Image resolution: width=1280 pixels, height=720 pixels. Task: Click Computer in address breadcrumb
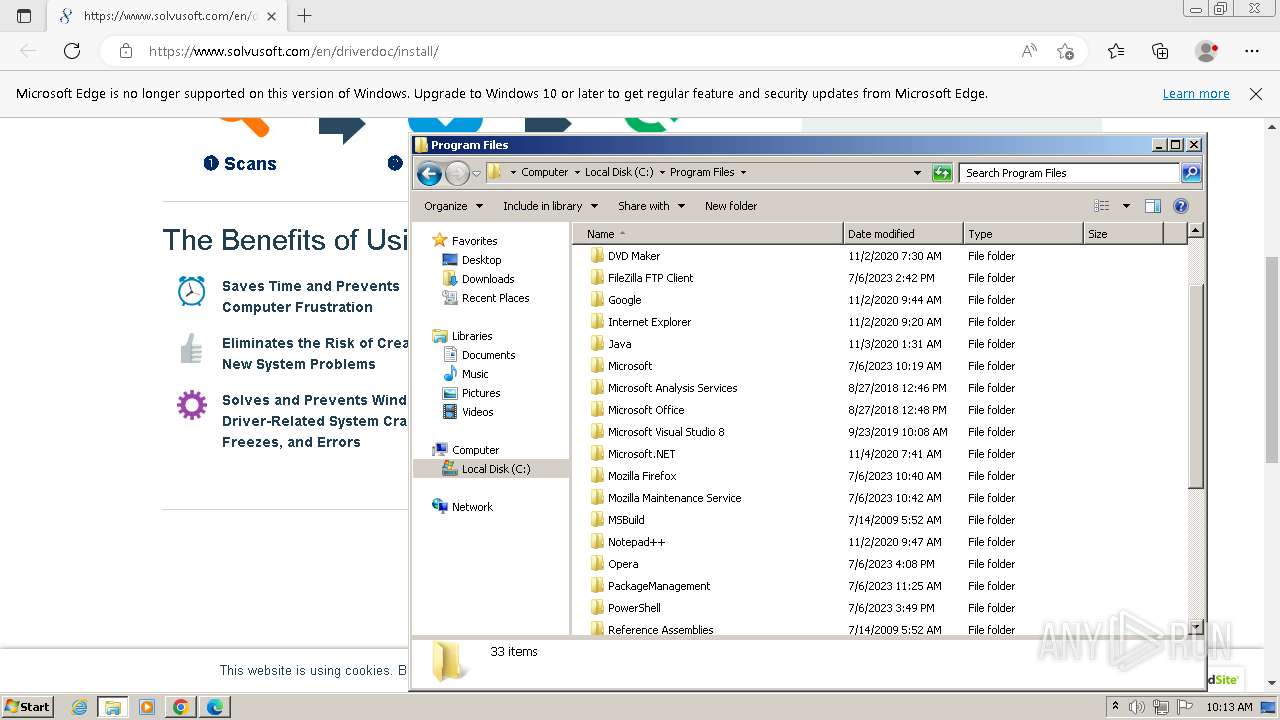(x=544, y=172)
